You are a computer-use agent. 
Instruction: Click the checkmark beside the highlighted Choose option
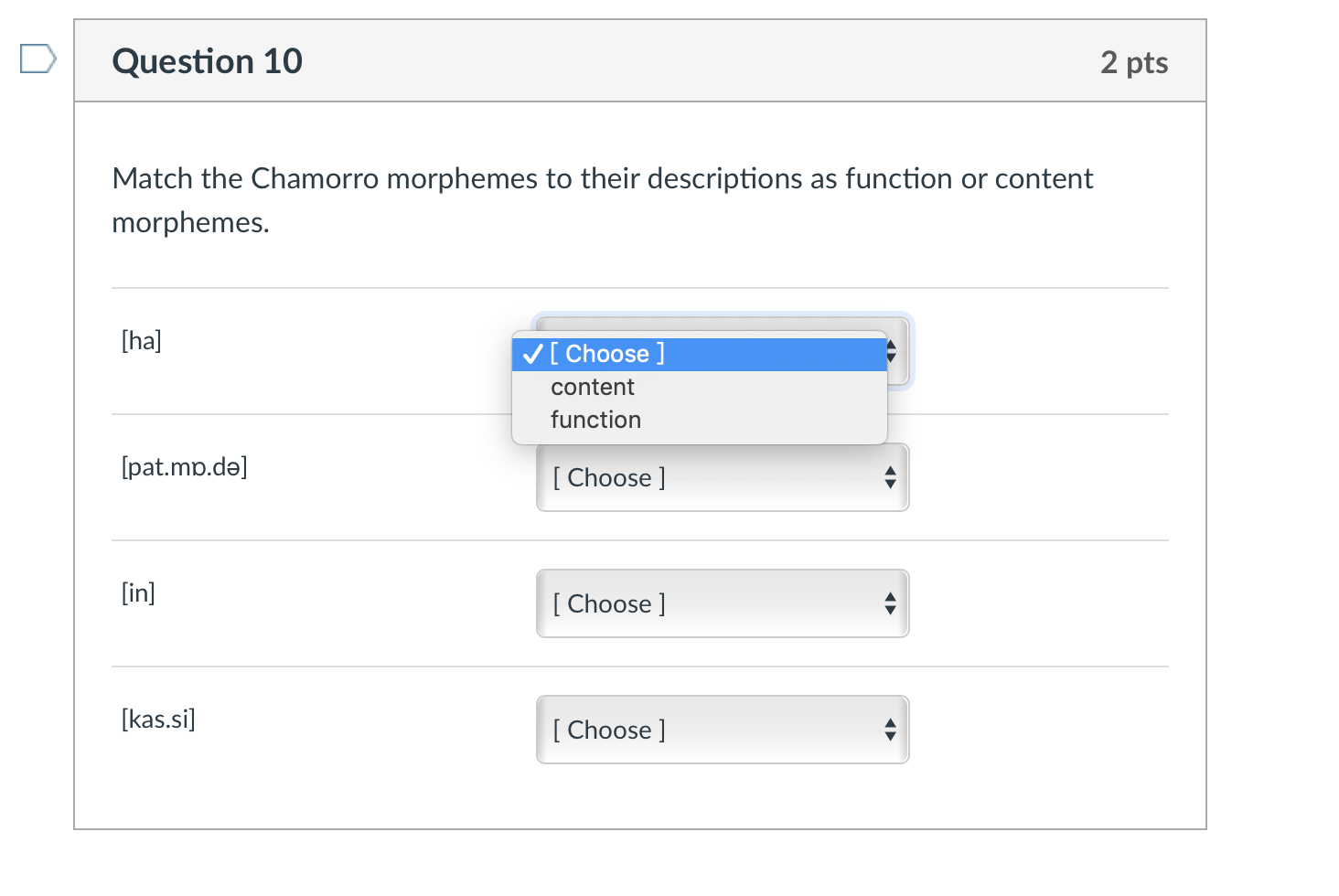click(x=533, y=354)
